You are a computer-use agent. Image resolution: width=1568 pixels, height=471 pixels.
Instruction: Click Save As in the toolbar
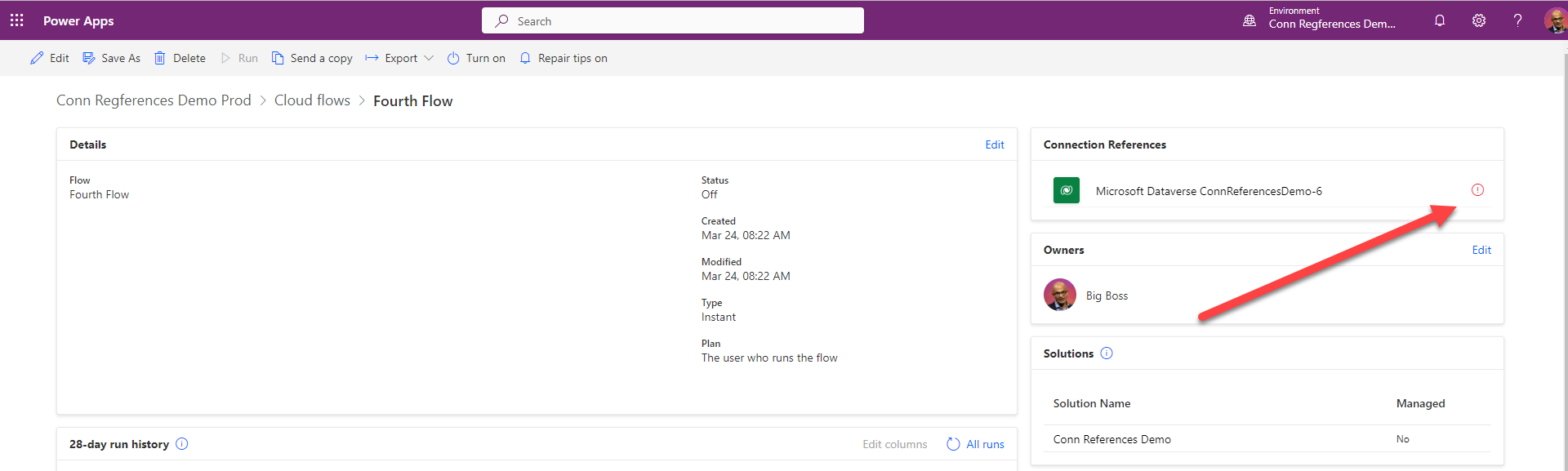[x=112, y=58]
